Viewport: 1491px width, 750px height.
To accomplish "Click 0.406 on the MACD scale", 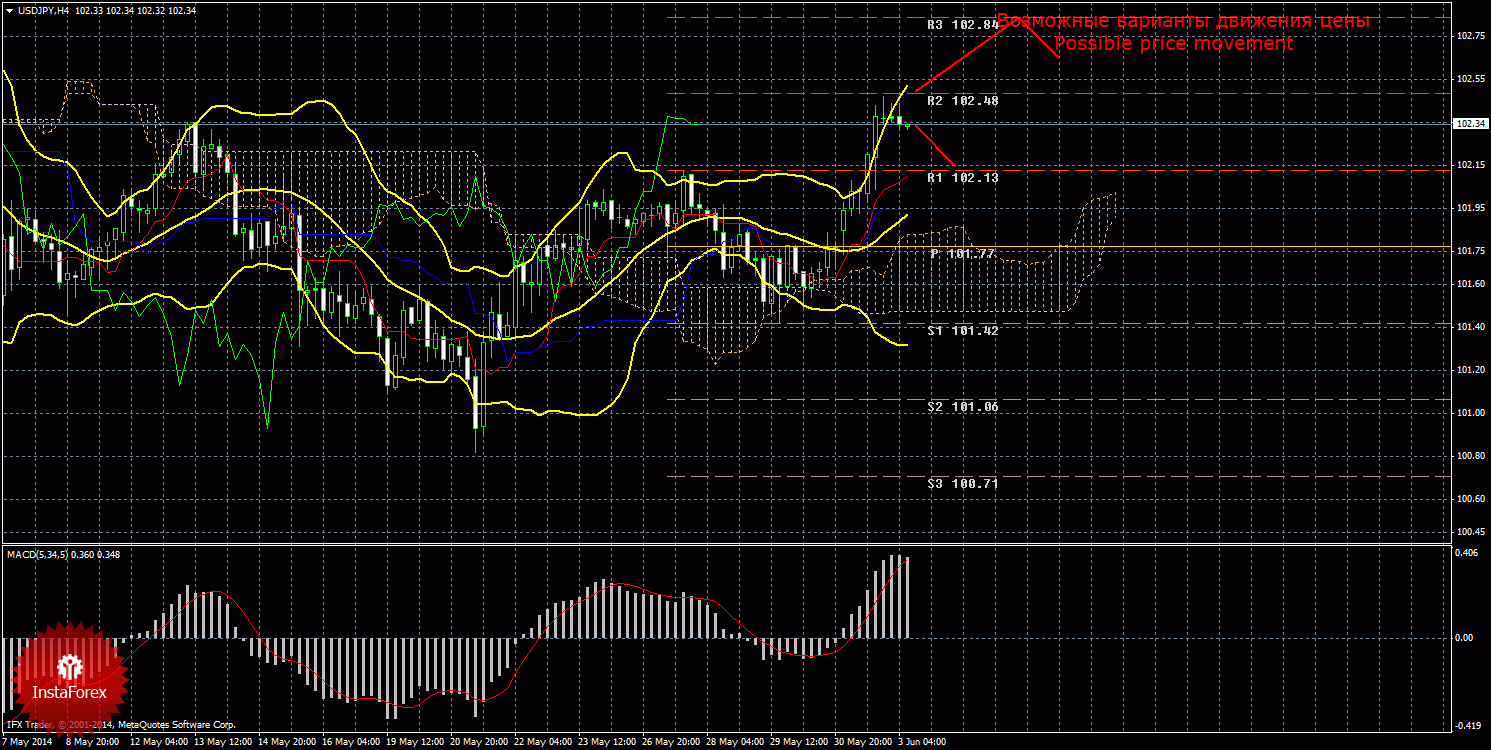I will tap(1468, 552).
